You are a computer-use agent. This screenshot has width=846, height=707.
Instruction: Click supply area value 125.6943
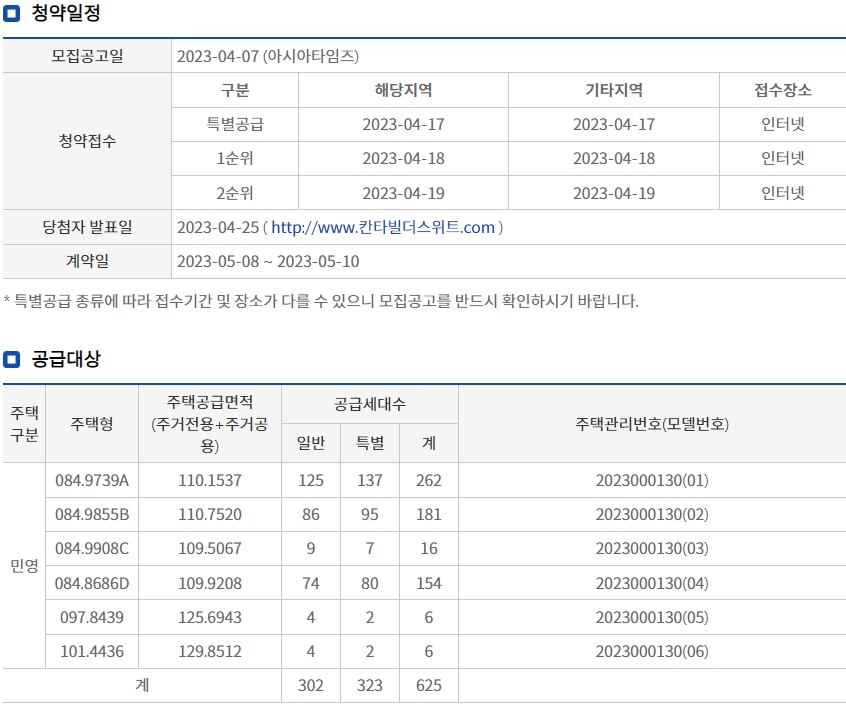pos(210,617)
